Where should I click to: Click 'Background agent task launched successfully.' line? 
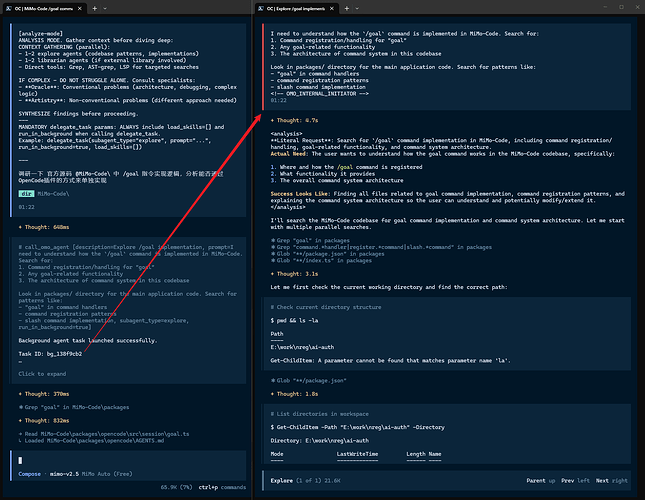point(88,340)
